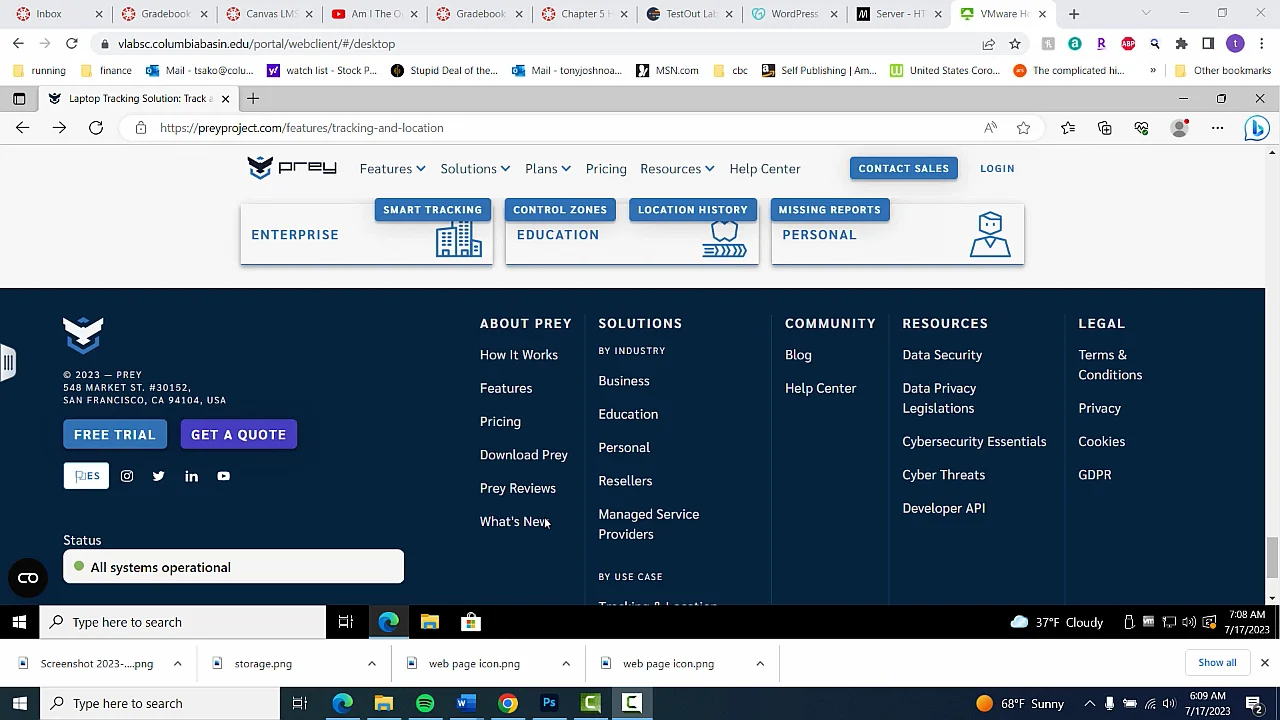Image resolution: width=1280 pixels, height=720 pixels.
Task: Click the Read aloud icon in Edge address bar
Action: pyautogui.click(x=990, y=128)
